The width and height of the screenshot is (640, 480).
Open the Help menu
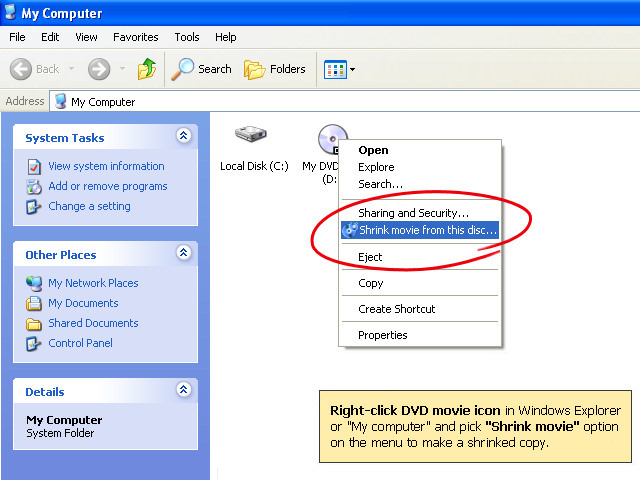226,37
